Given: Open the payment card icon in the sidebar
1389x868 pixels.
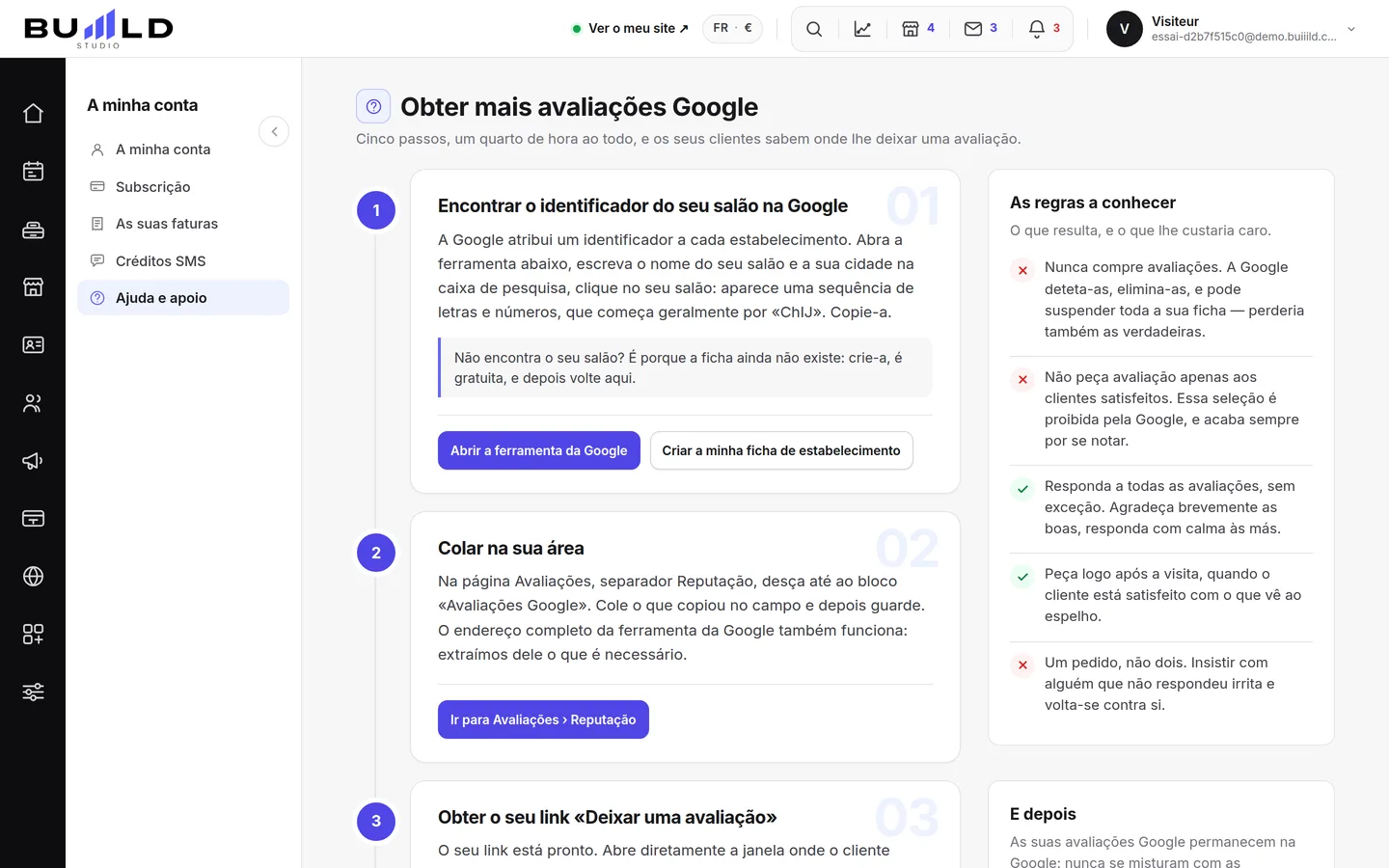Looking at the screenshot, I should (33, 519).
